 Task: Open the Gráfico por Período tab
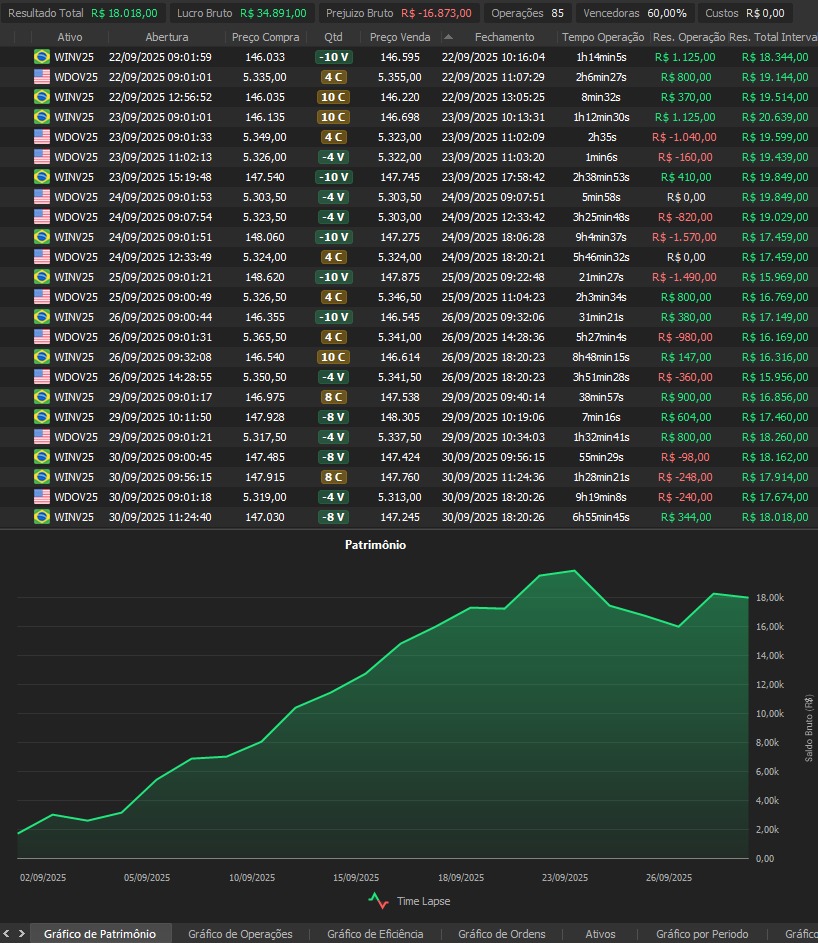702,934
